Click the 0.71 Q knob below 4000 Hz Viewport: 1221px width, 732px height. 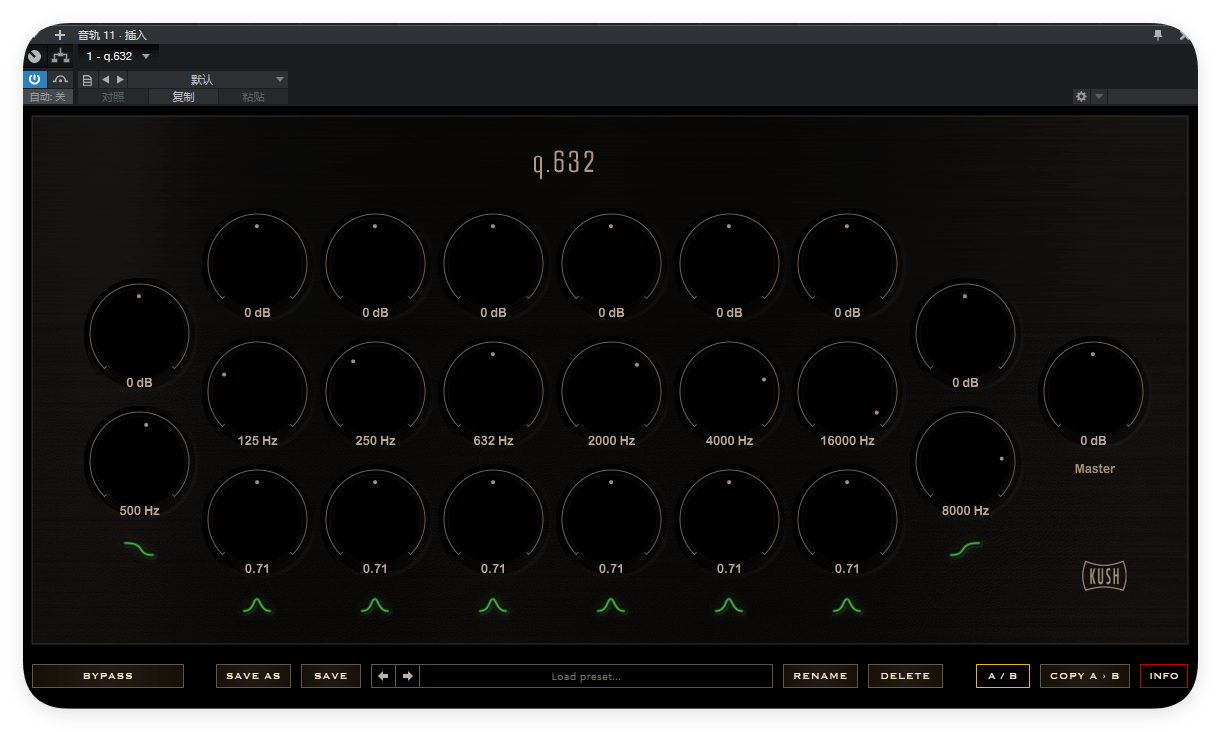(729, 518)
